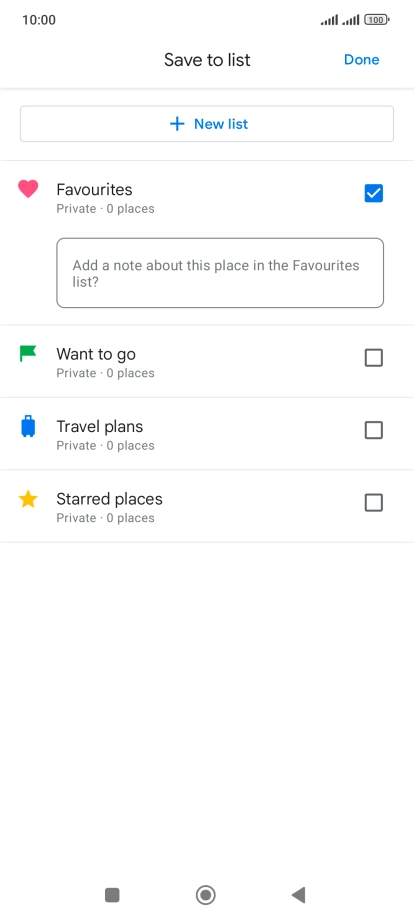This screenshot has height=920, width=414.
Task: Select the Want to go list title
Action: (x=96, y=354)
